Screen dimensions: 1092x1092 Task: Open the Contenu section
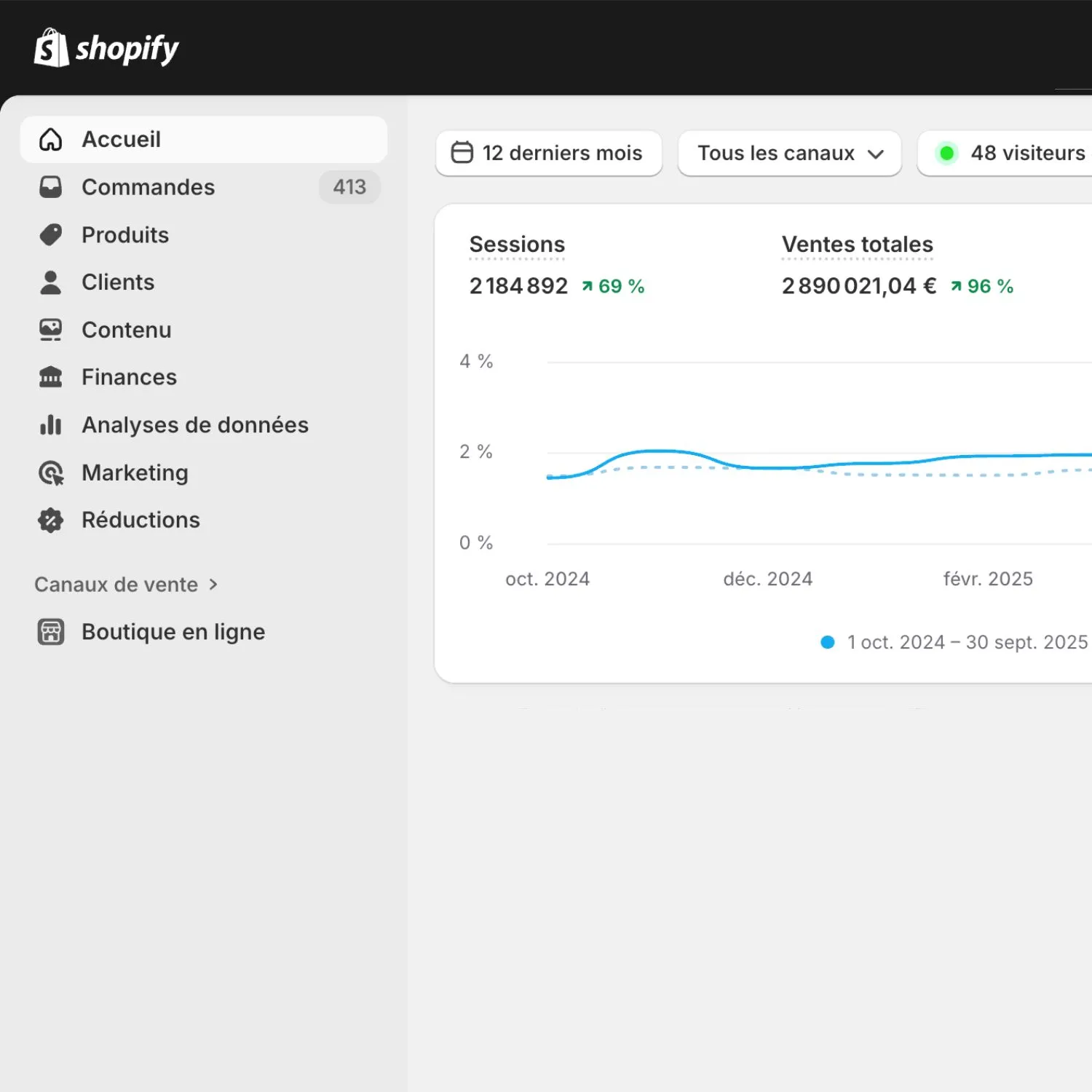[x=204, y=330]
